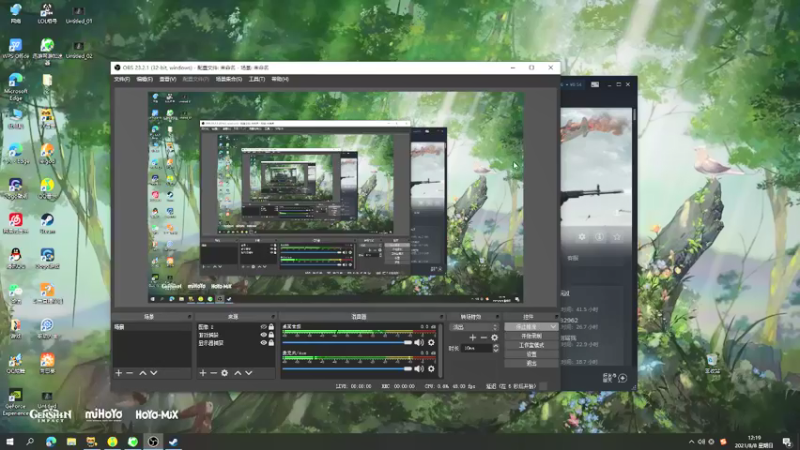Click the info icon in the Steam window
Viewport: 800px width, 450px height.
[599, 237]
